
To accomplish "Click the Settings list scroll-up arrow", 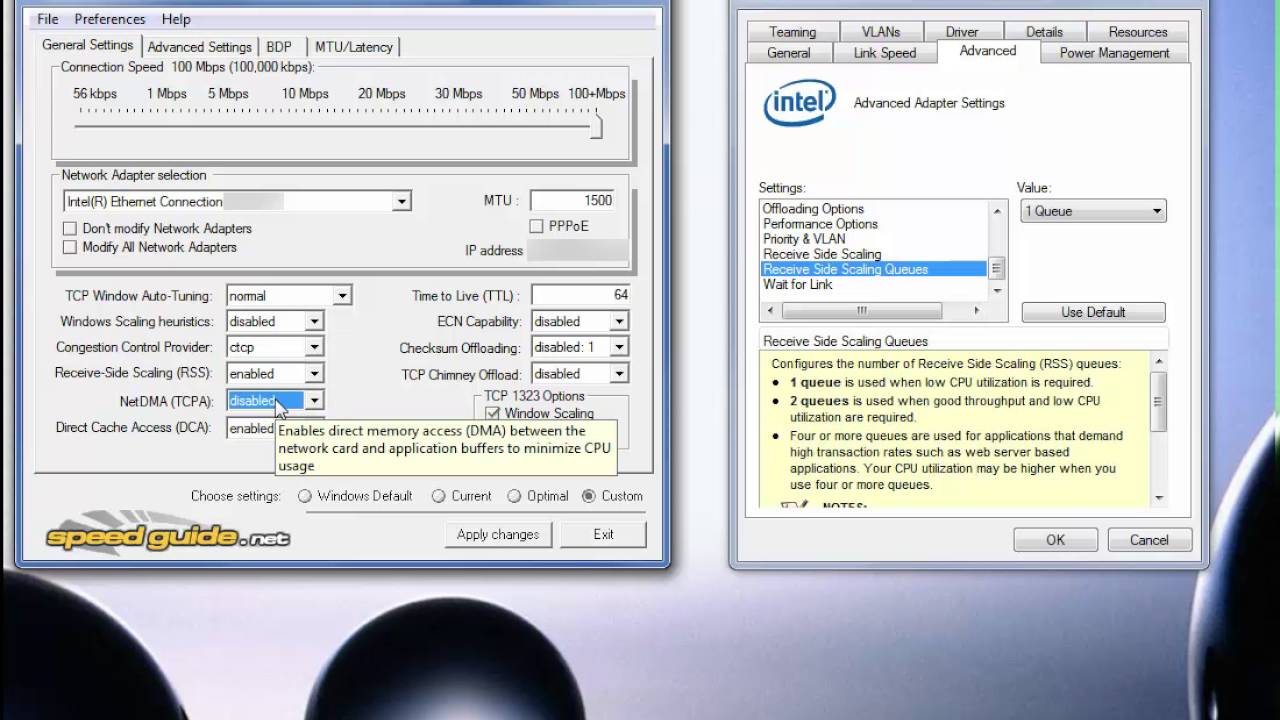I will 997,210.
